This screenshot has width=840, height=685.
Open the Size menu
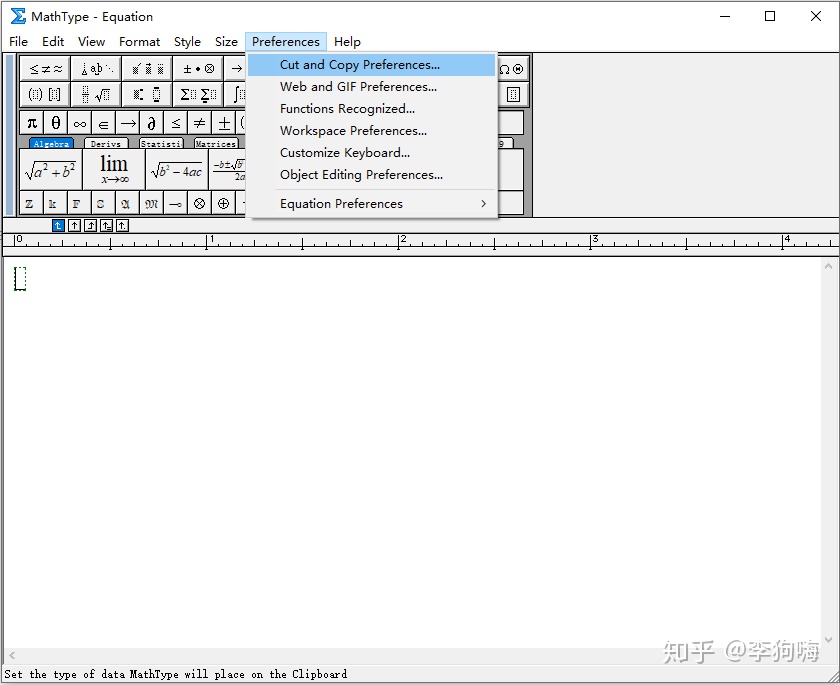[226, 42]
